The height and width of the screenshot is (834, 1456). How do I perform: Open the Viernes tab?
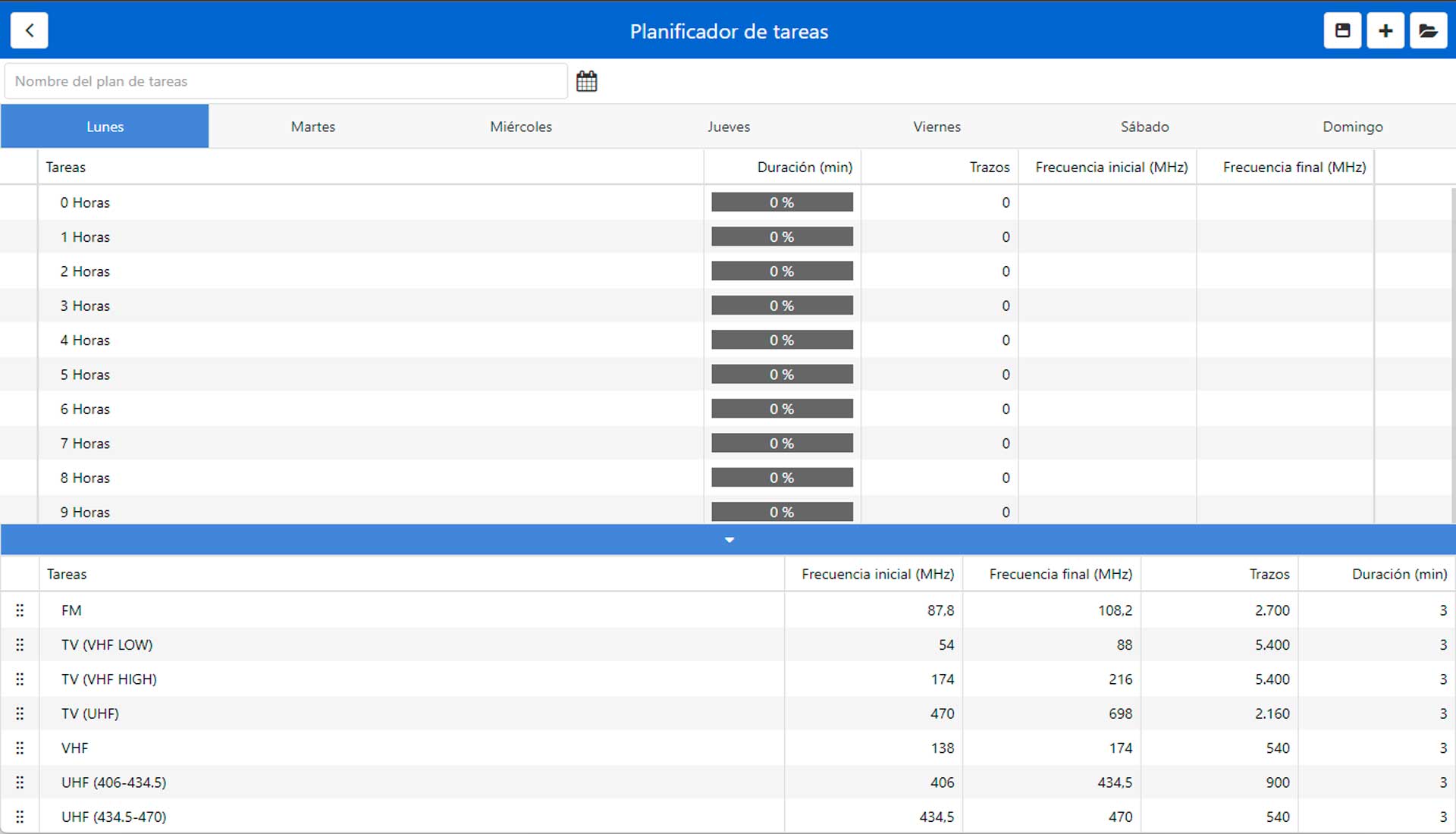[937, 127]
